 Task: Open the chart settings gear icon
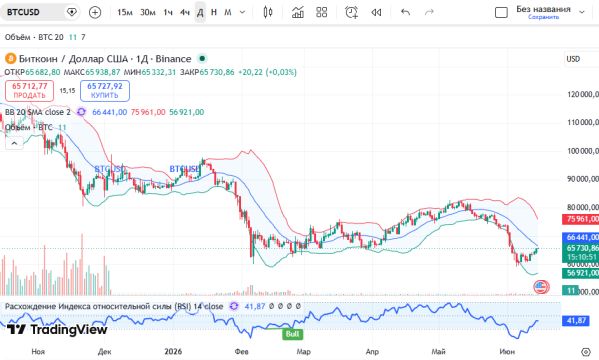(586, 352)
